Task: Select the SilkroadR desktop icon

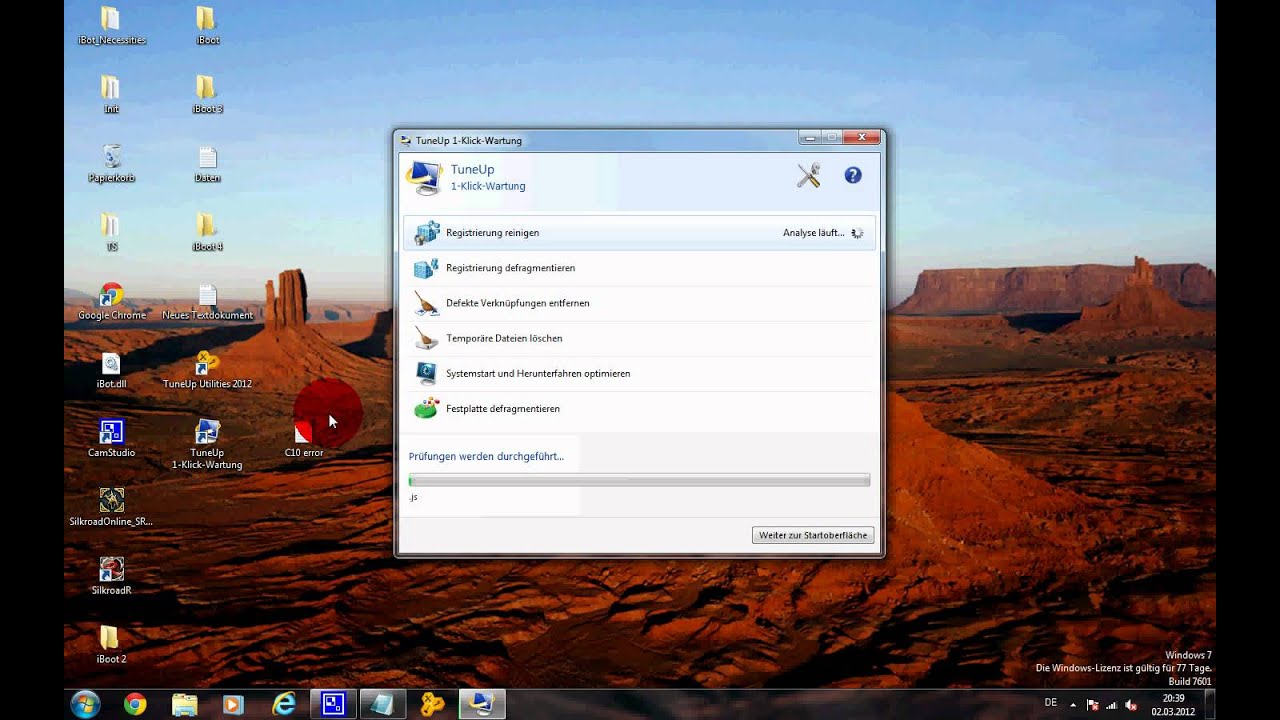Action: 112,576
